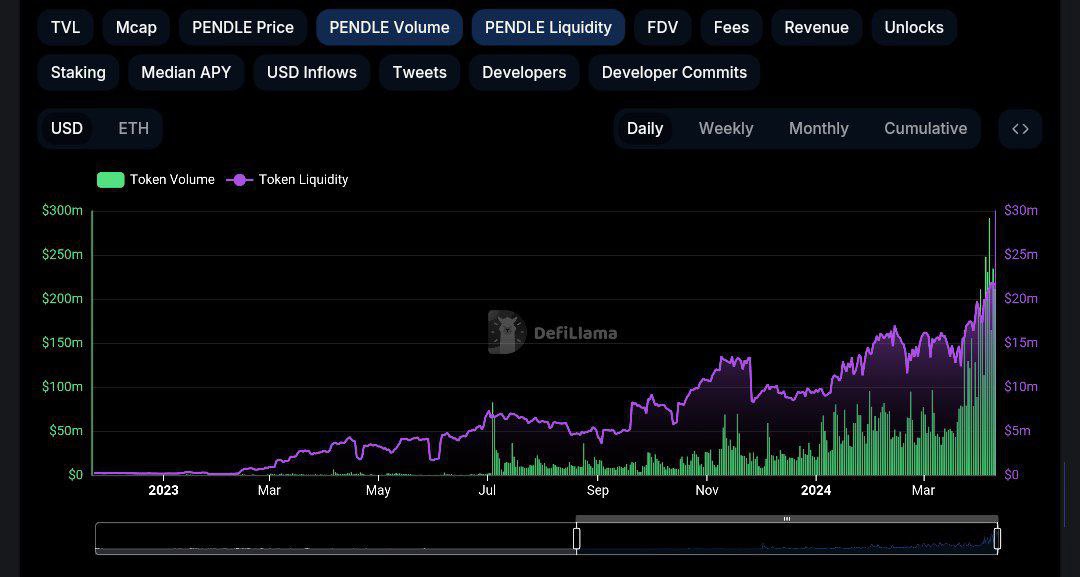Grab the right range slider handle
The image size is (1080, 577).
997,538
